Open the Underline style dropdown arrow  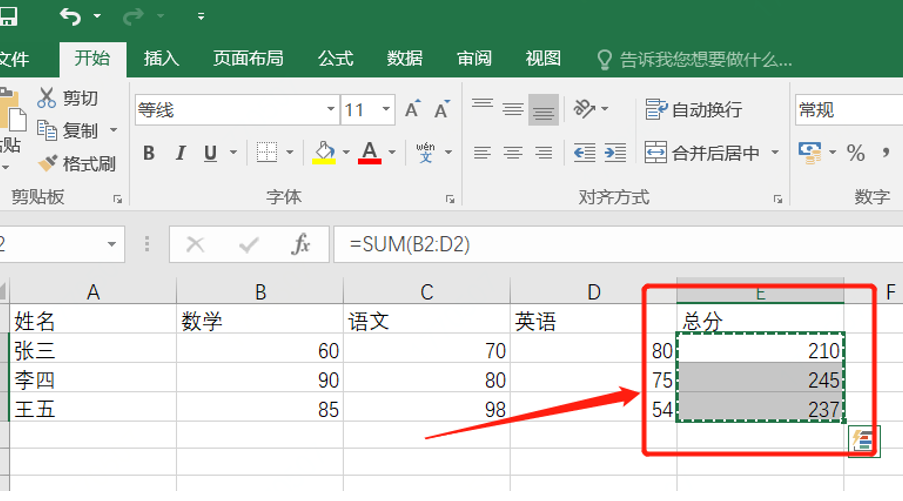(233, 153)
